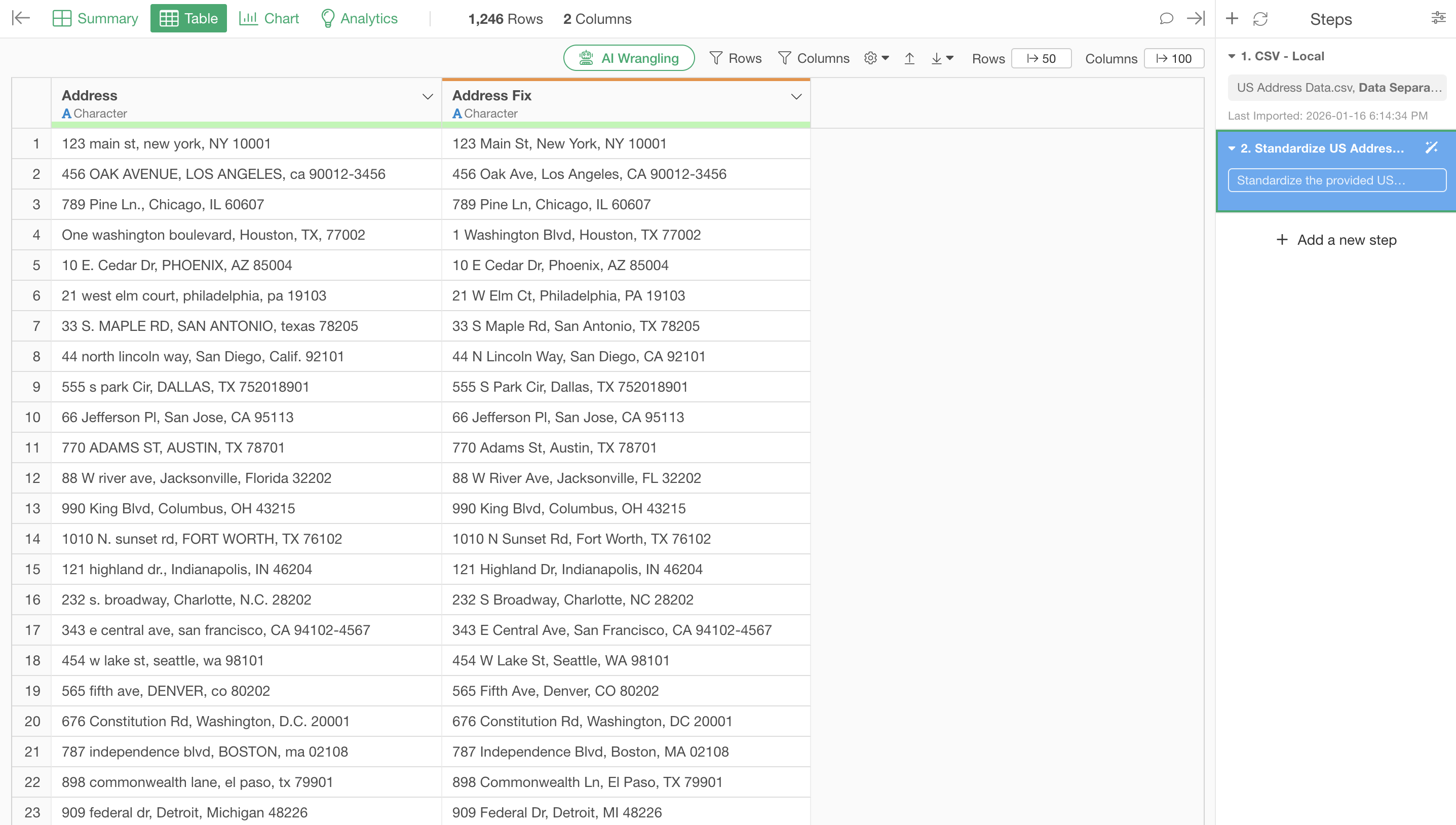The width and height of the screenshot is (1456, 825).
Task: Click the upload/export arrow icon
Action: pos(909,58)
